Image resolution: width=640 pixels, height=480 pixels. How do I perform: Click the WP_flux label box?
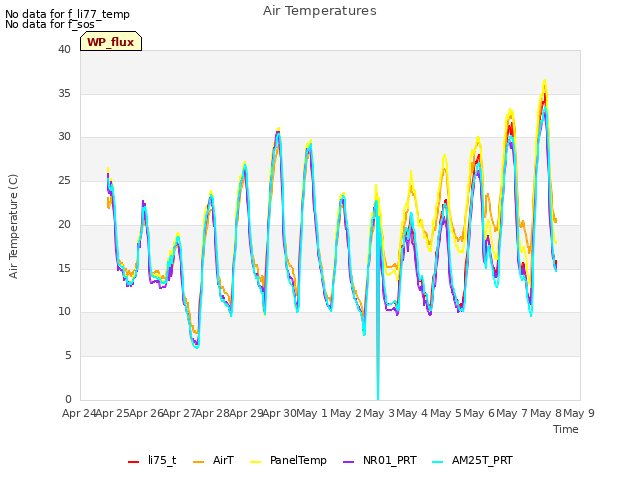coord(111,41)
